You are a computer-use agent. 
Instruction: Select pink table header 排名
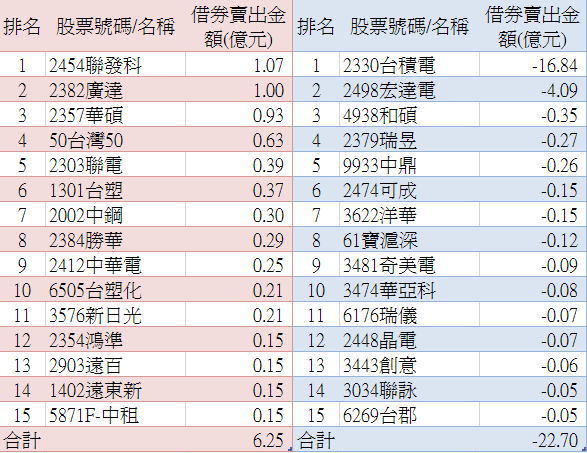tap(22, 27)
